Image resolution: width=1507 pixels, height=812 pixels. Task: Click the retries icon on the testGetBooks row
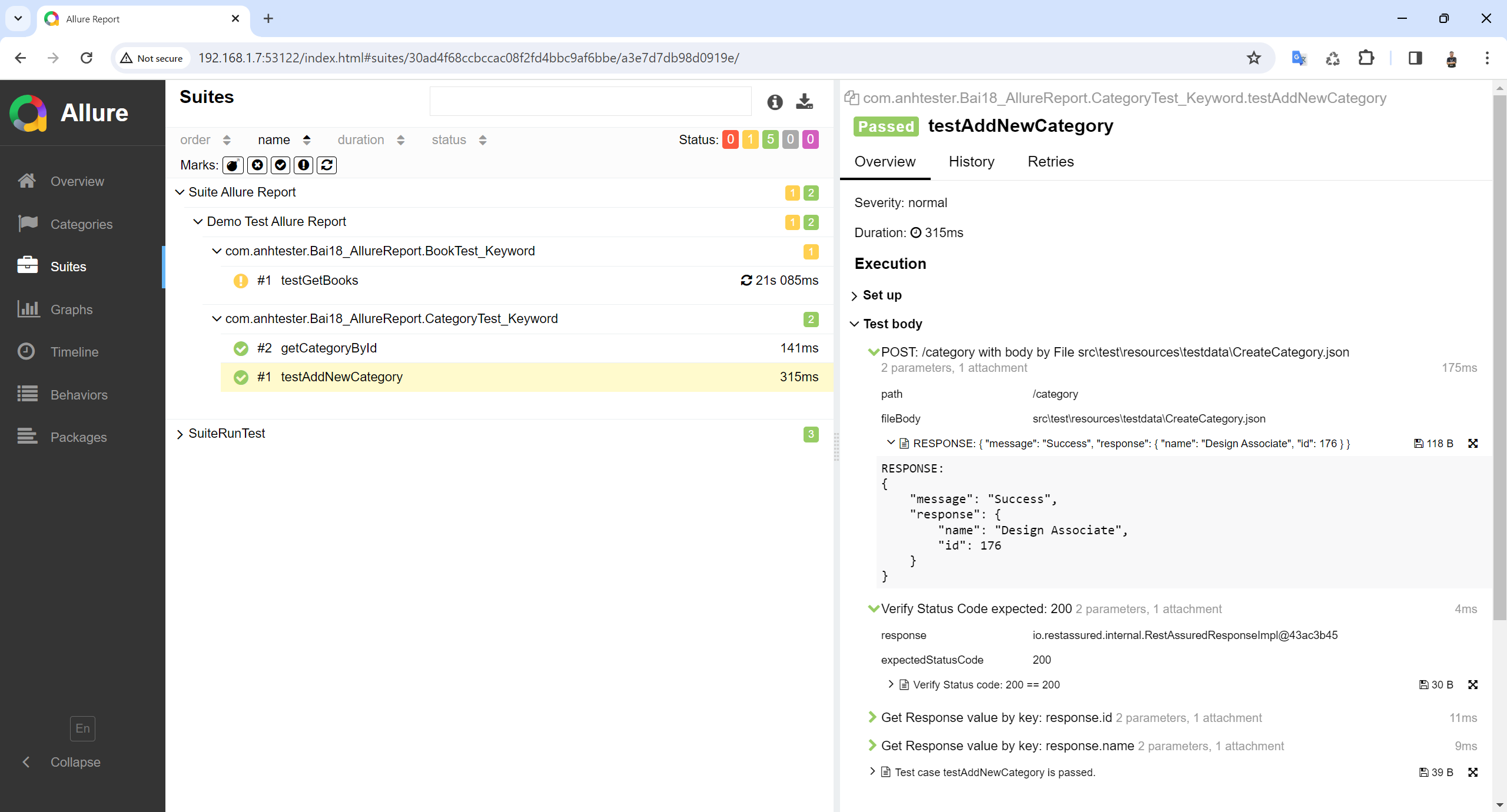(746, 281)
